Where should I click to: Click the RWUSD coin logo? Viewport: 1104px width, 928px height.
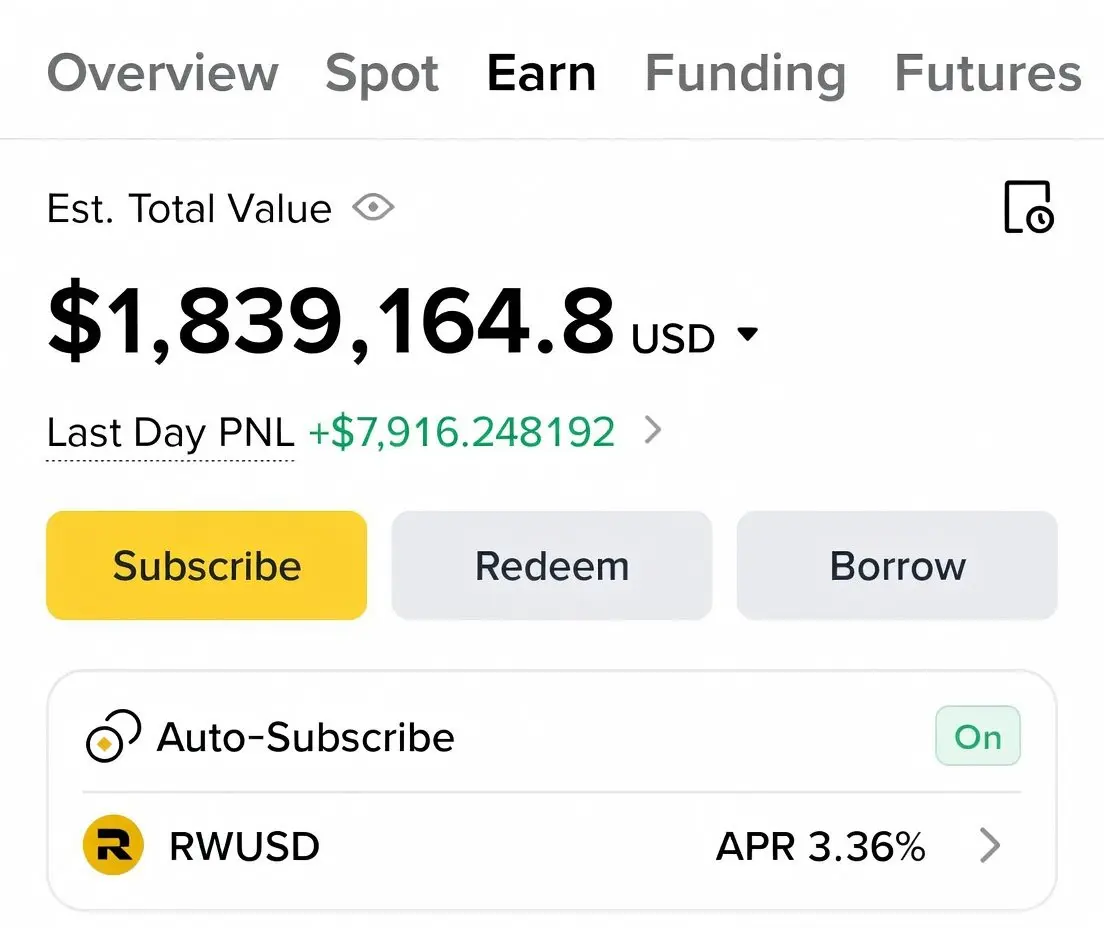[x=113, y=846]
